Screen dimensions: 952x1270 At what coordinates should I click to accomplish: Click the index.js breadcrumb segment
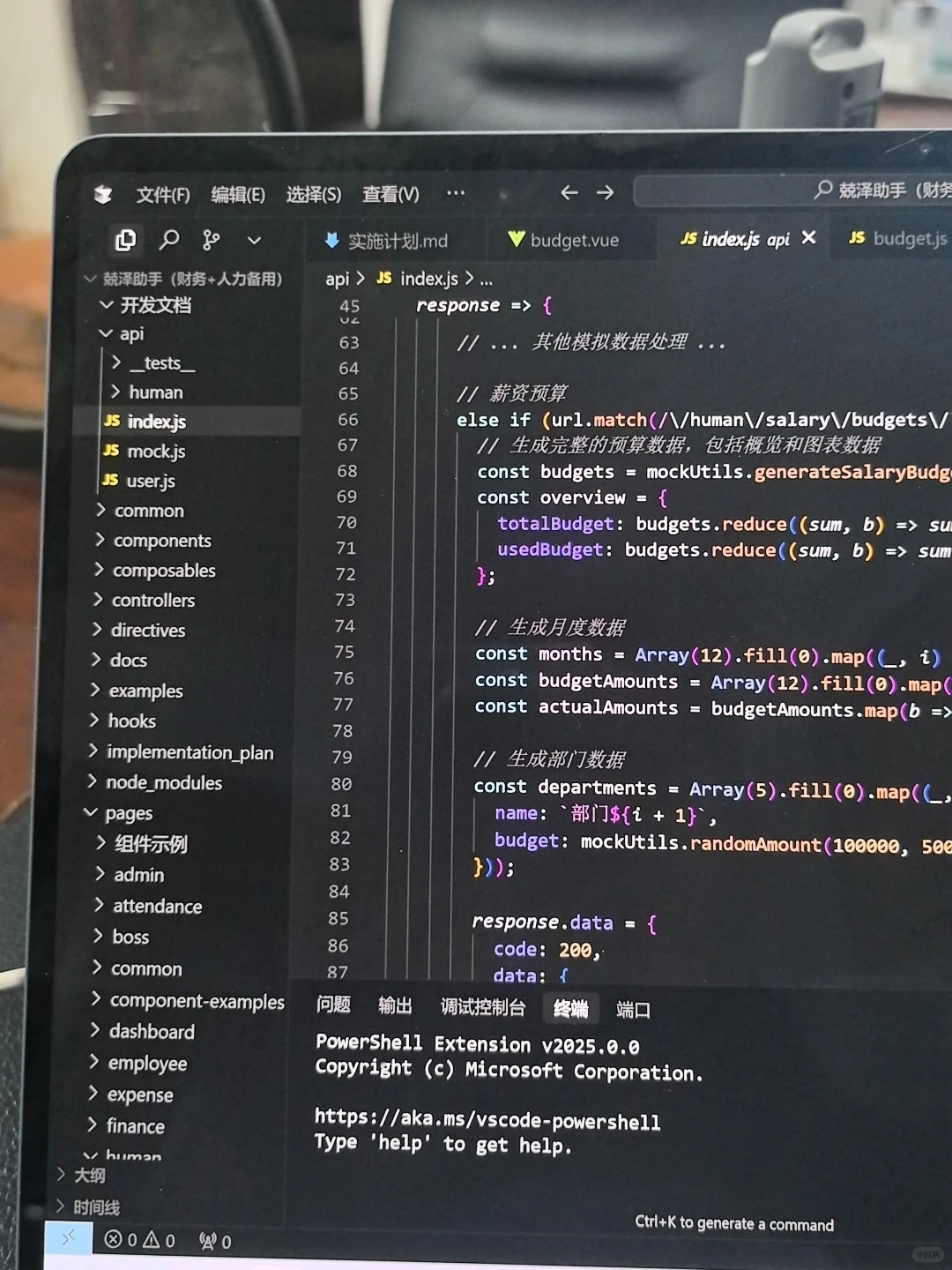point(418,280)
